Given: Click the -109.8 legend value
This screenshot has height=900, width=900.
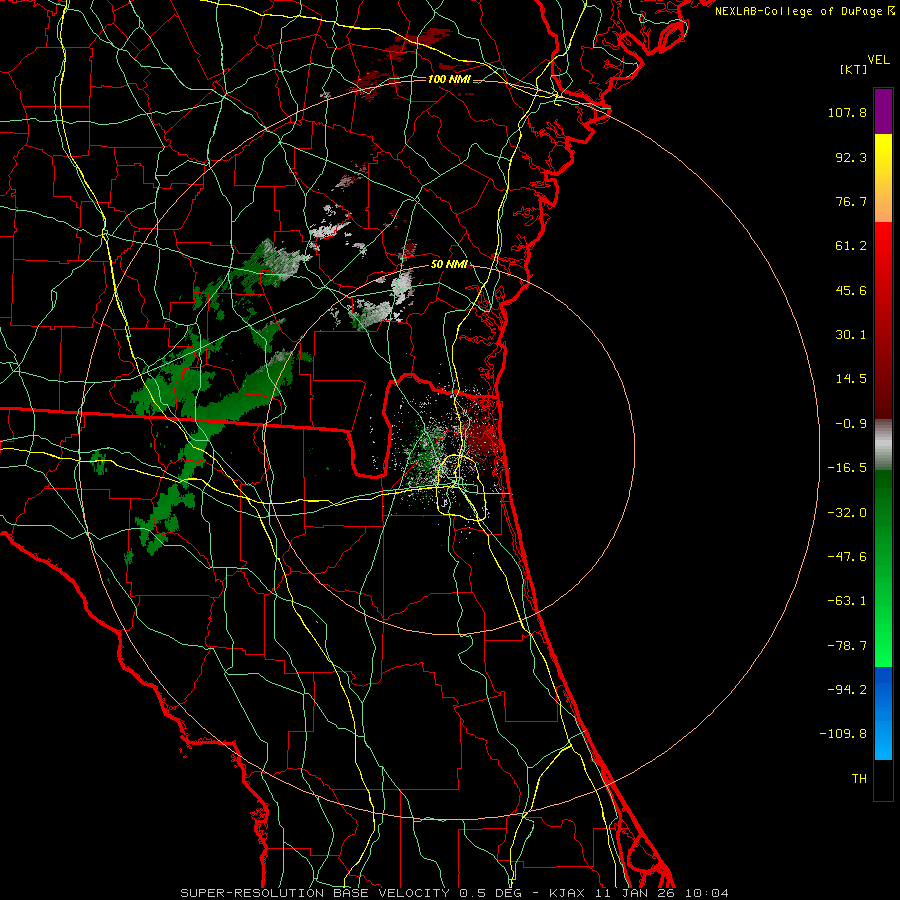Looking at the screenshot, I should 843,734.
